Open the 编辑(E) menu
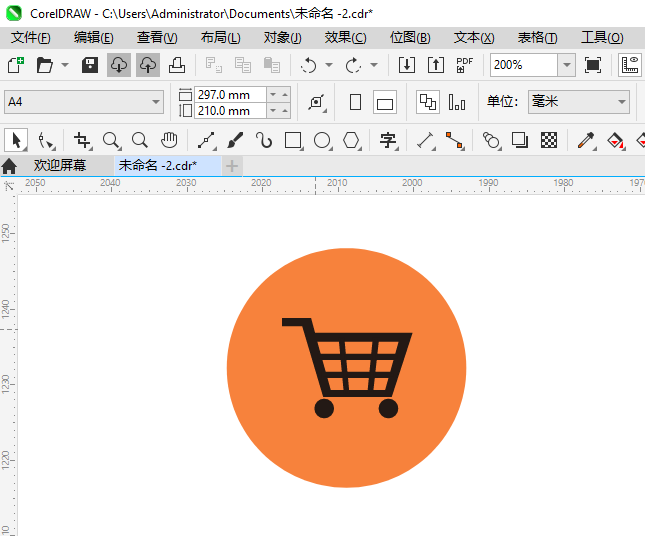The image size is (645, 536). pos(94,38)
